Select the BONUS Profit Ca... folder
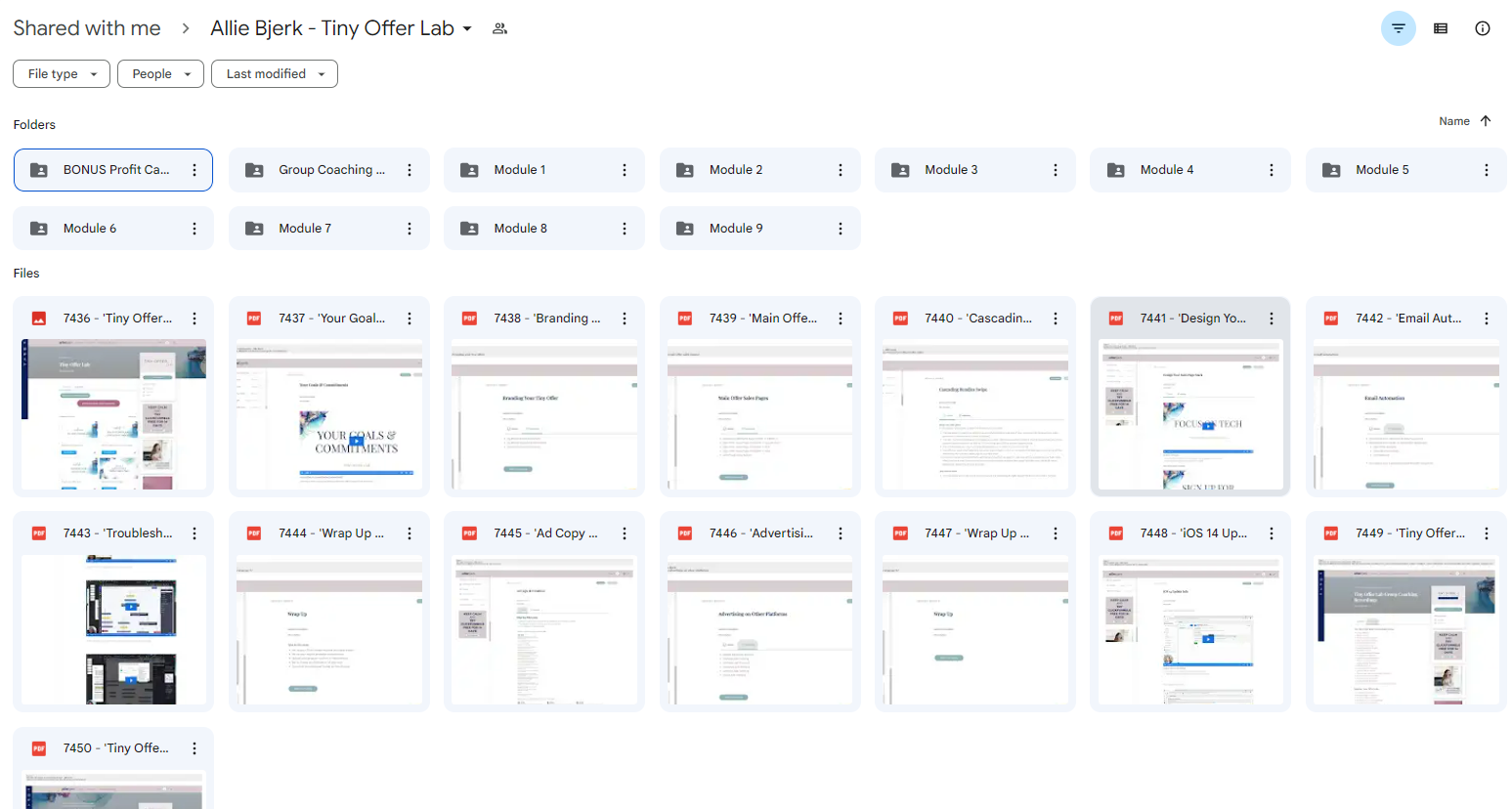1512x809 pixels. point(113,170)
